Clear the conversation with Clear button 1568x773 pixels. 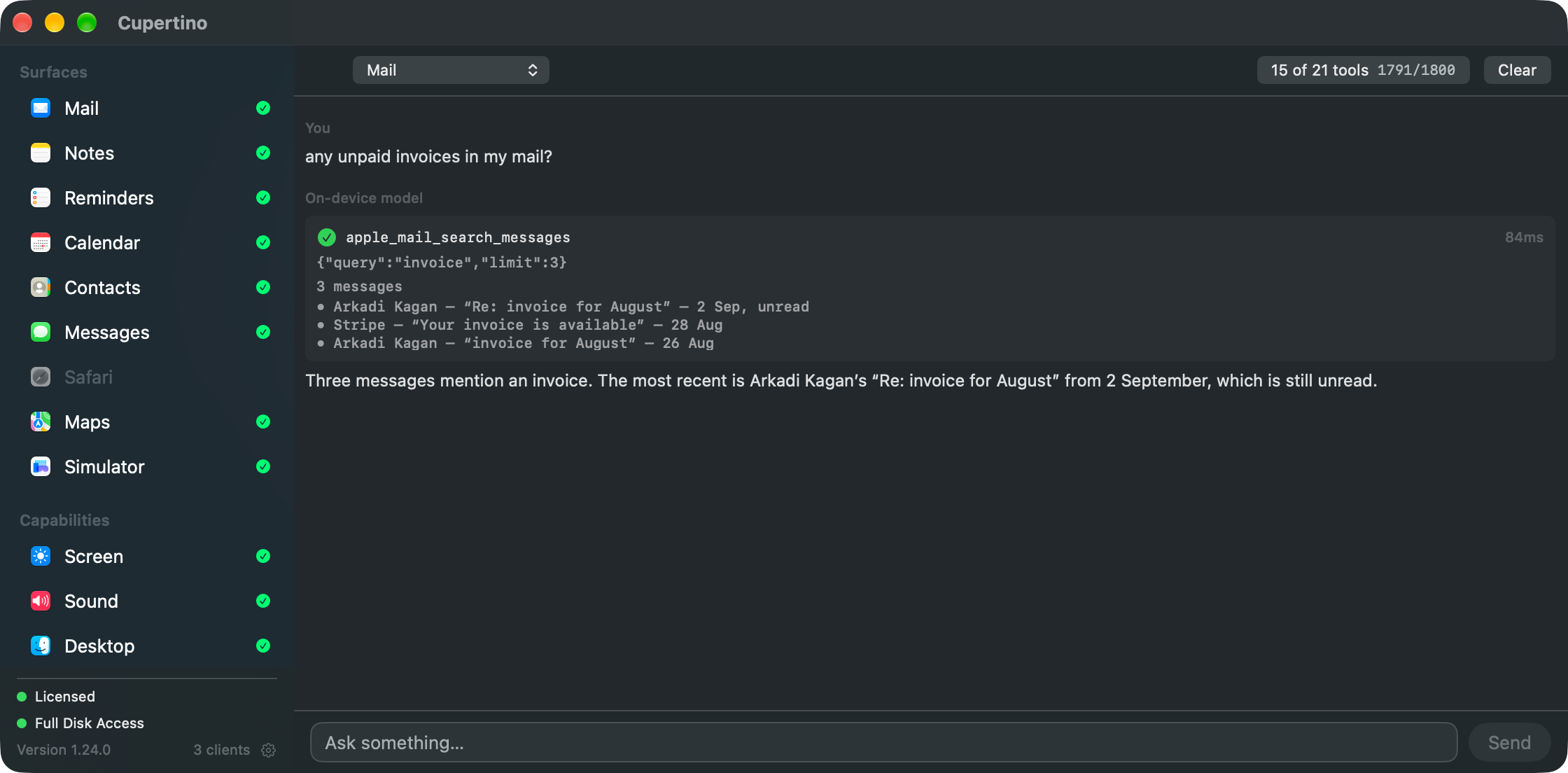pos(1517,70)
